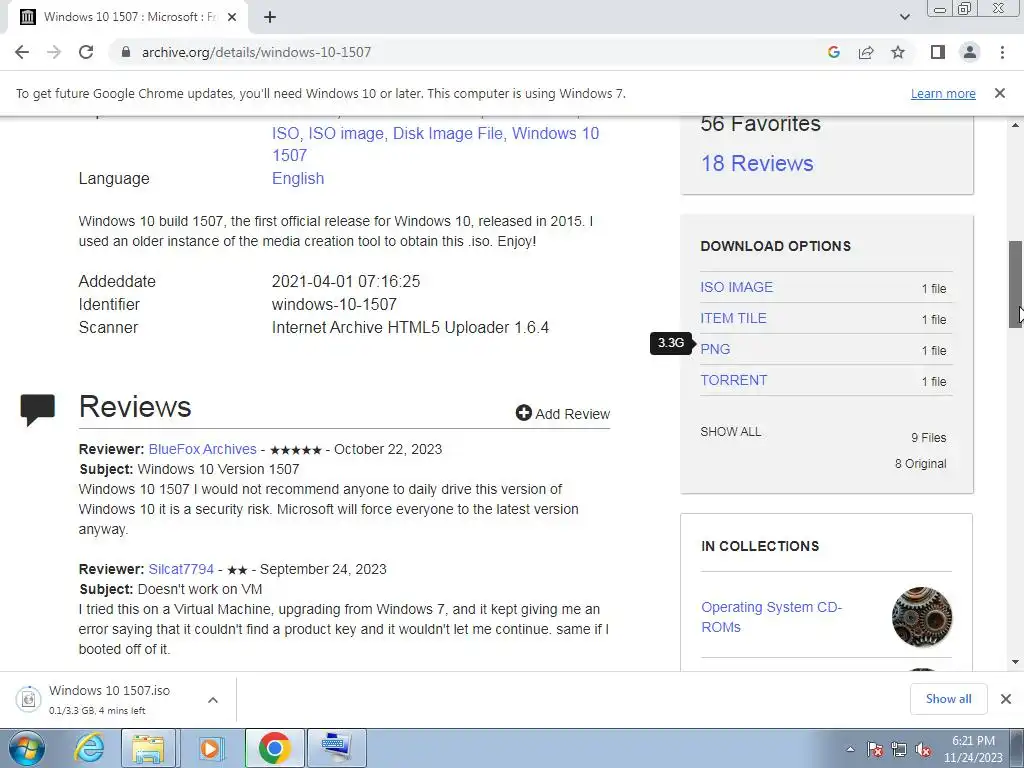Go back with the browser back arrow
1024x768 pixels.
tap(22, 52)
